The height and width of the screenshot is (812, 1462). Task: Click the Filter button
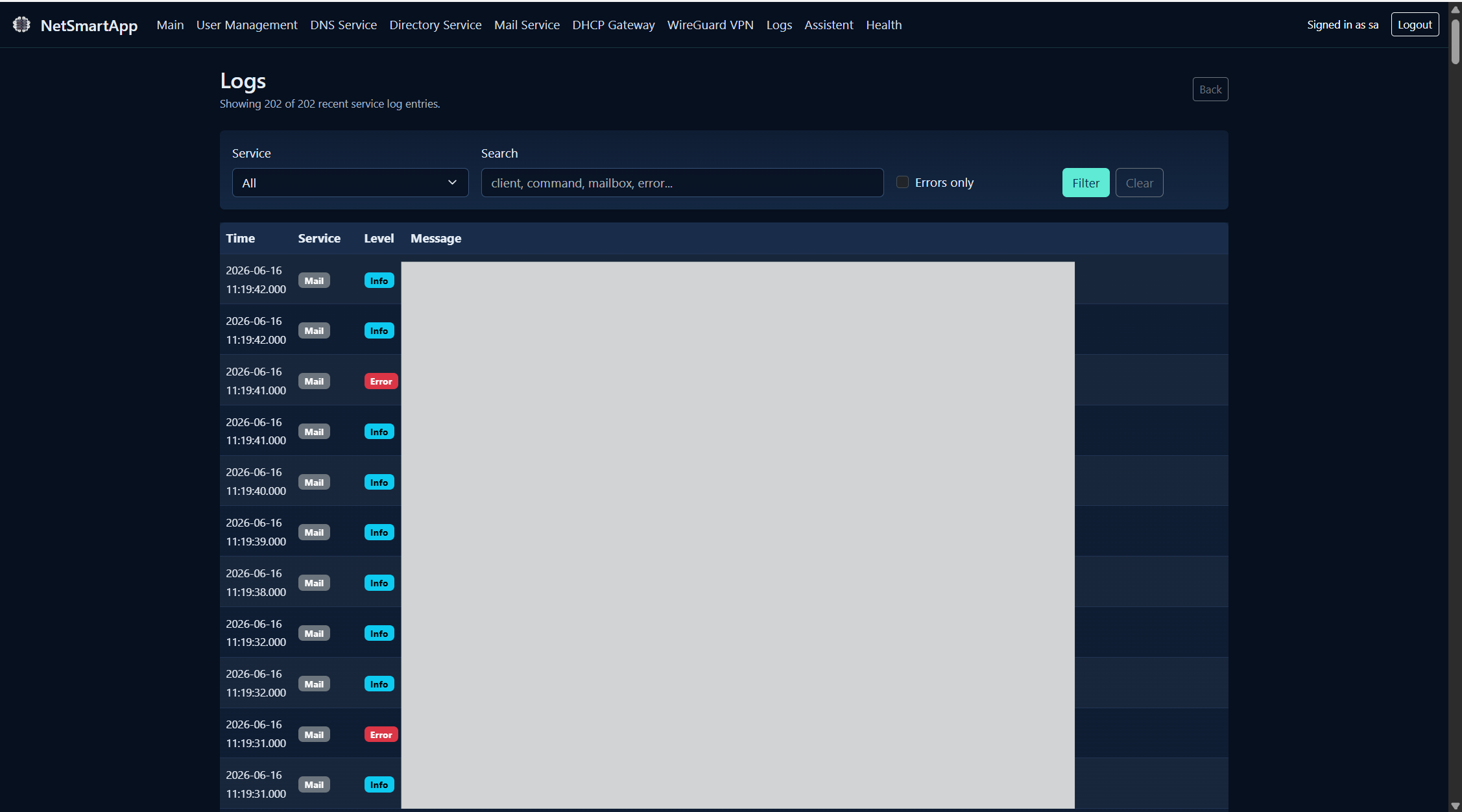coord(1085,183)
